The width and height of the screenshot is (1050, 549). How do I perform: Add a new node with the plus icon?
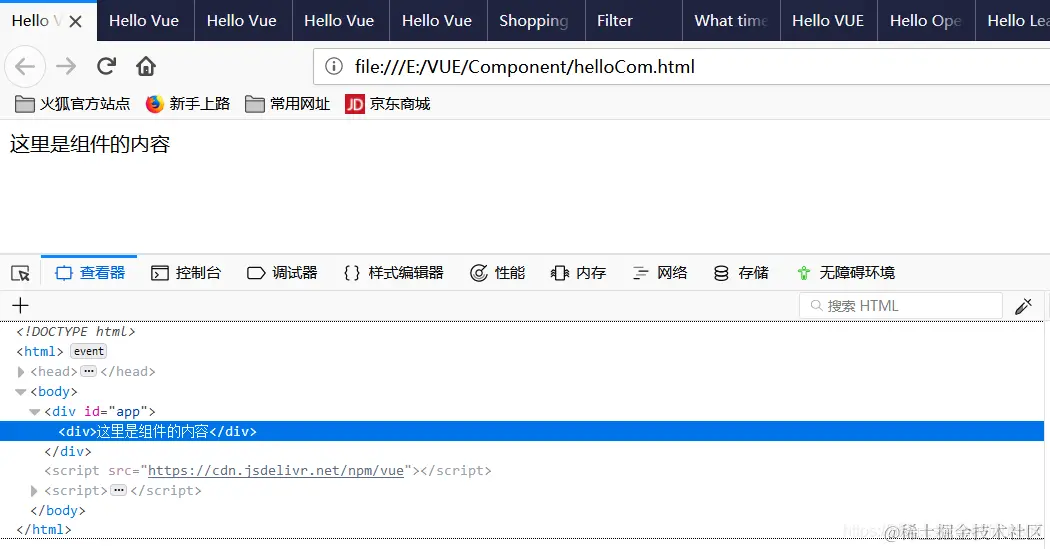coord(20,306)
